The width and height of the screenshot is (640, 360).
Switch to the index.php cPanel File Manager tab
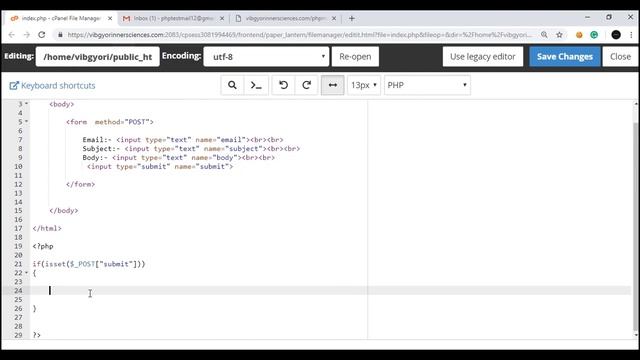(x=61, y=18)
